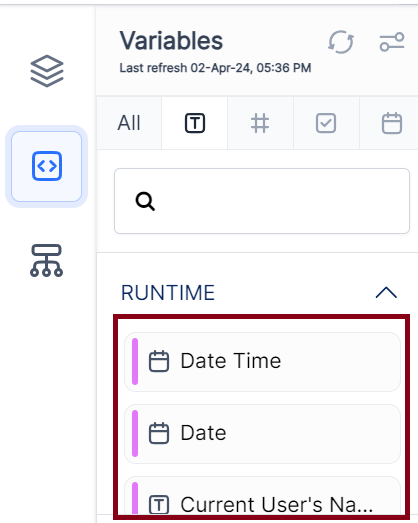Select the Date variable item
Viewport: 418px width, 523px height.
[262, 434]
